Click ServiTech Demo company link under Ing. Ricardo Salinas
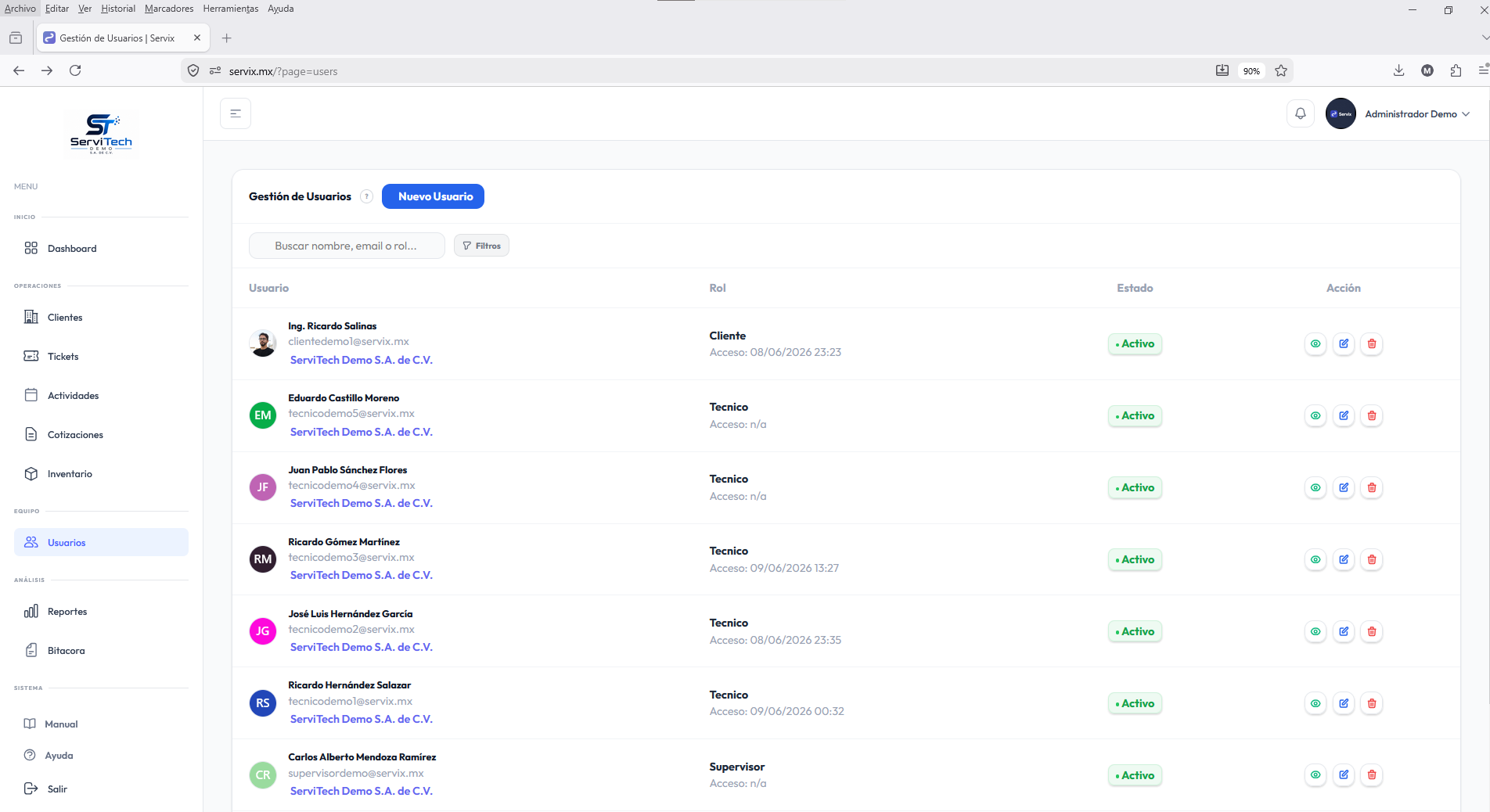 [361, 360]
